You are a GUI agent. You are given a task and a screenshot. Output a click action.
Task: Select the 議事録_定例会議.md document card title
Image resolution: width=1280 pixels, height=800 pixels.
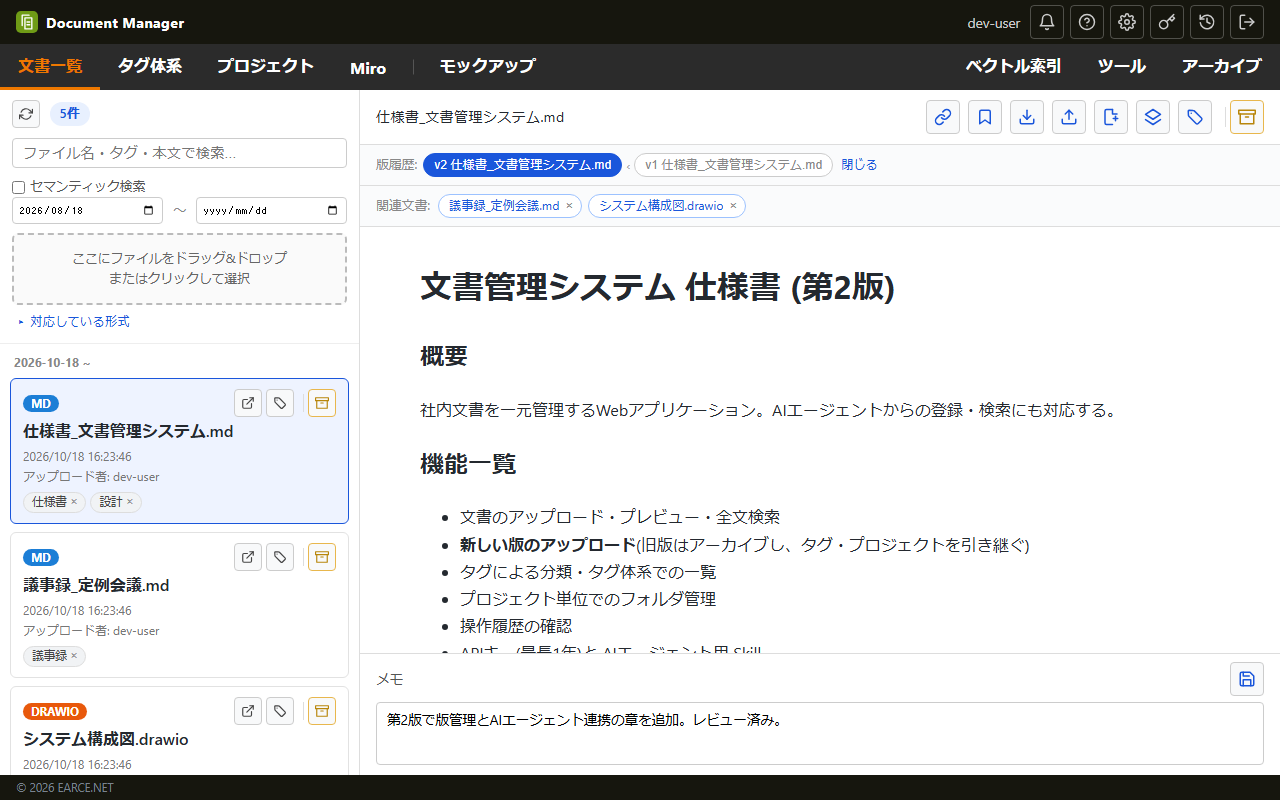(x=96, y=585)
